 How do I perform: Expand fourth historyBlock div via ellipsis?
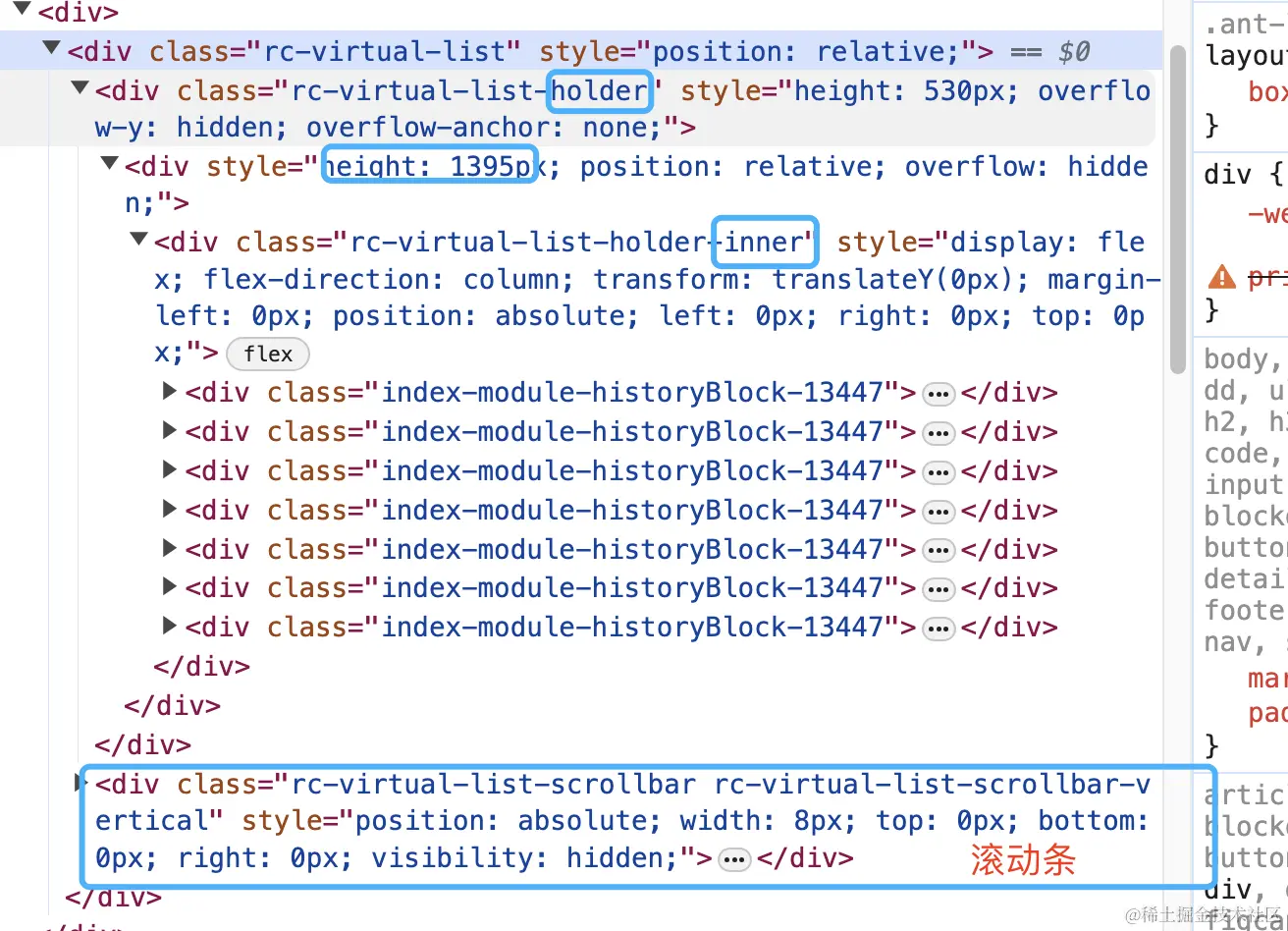pos(938,510)
